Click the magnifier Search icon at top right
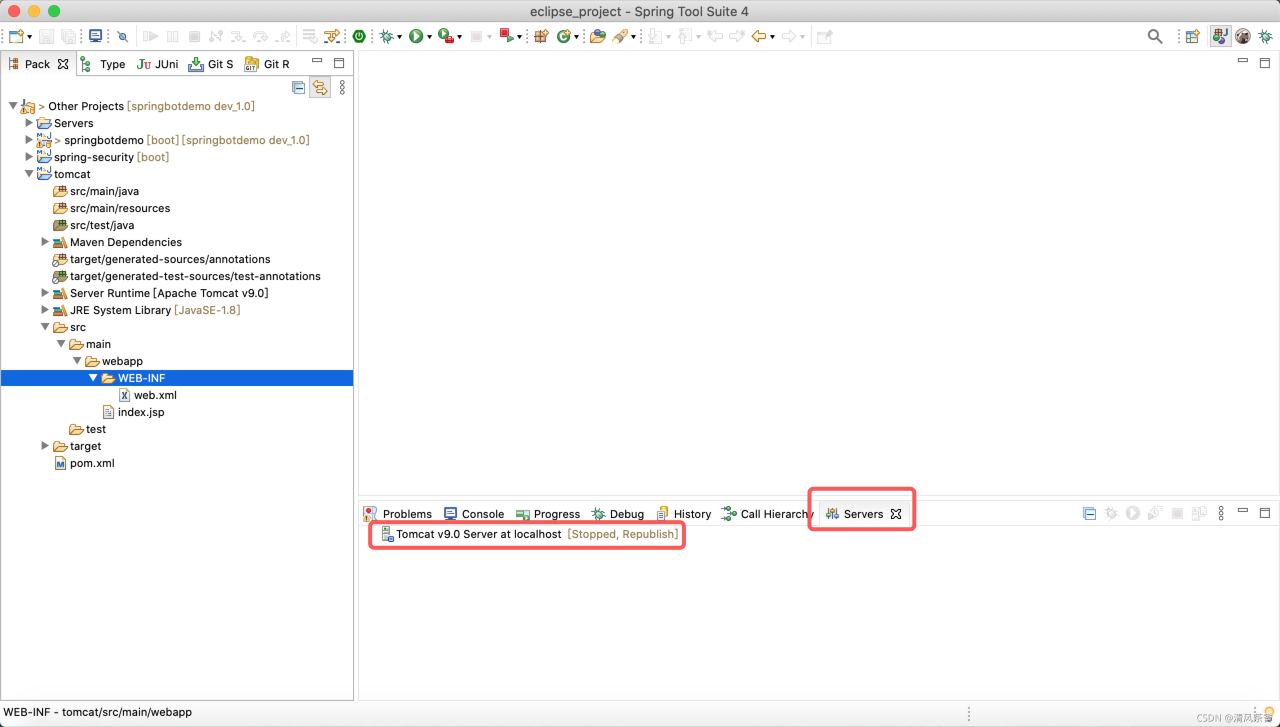The height and width of the screenshot is (727, 1280). (1155, 36)
